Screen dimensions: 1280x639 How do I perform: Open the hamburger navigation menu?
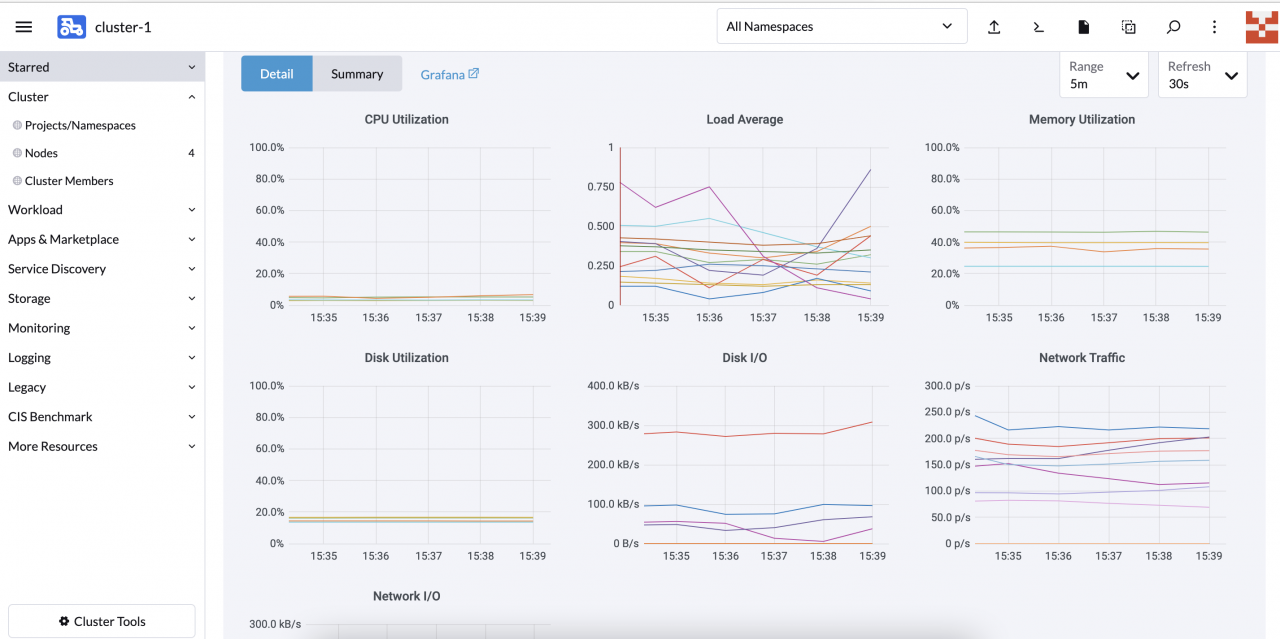click(24, 27)
